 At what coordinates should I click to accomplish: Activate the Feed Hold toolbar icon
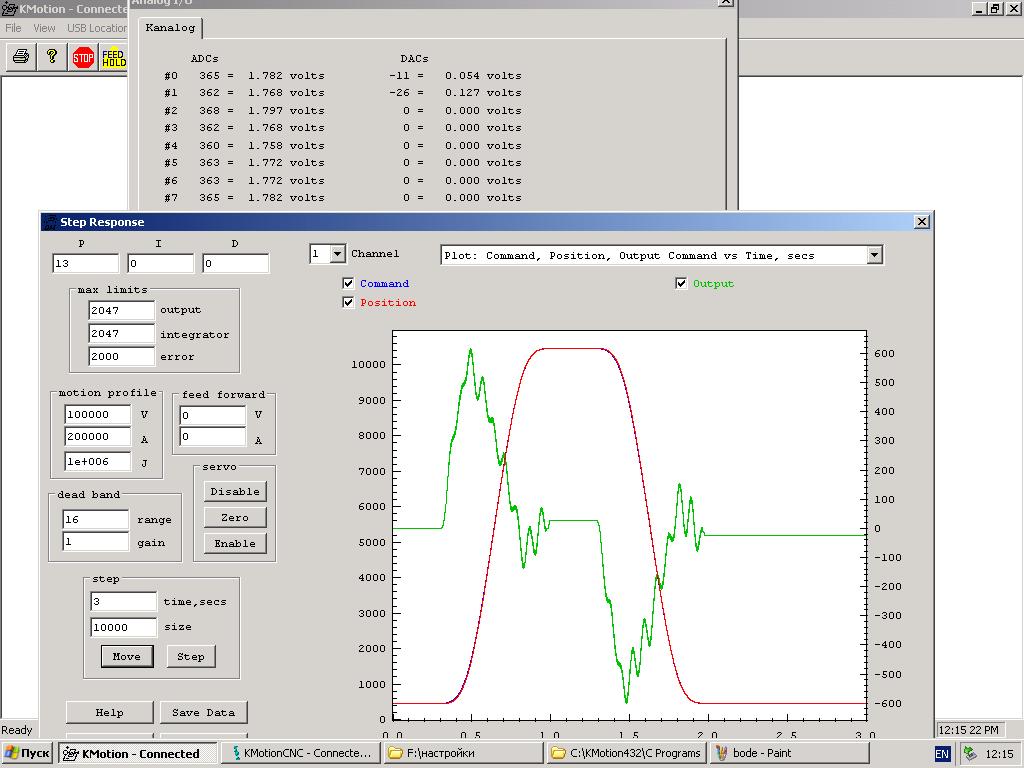pos(114,58)
